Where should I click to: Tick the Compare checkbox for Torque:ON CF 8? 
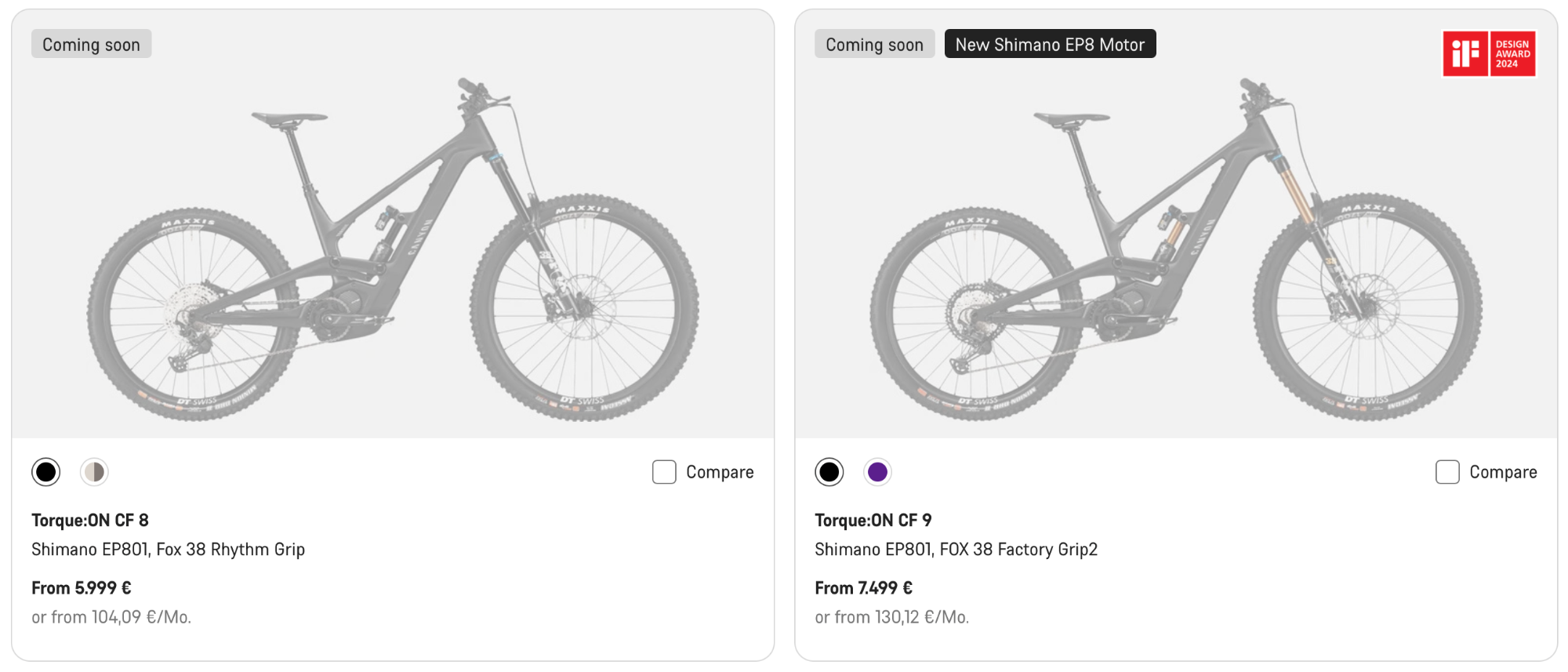tap(664, 472)
